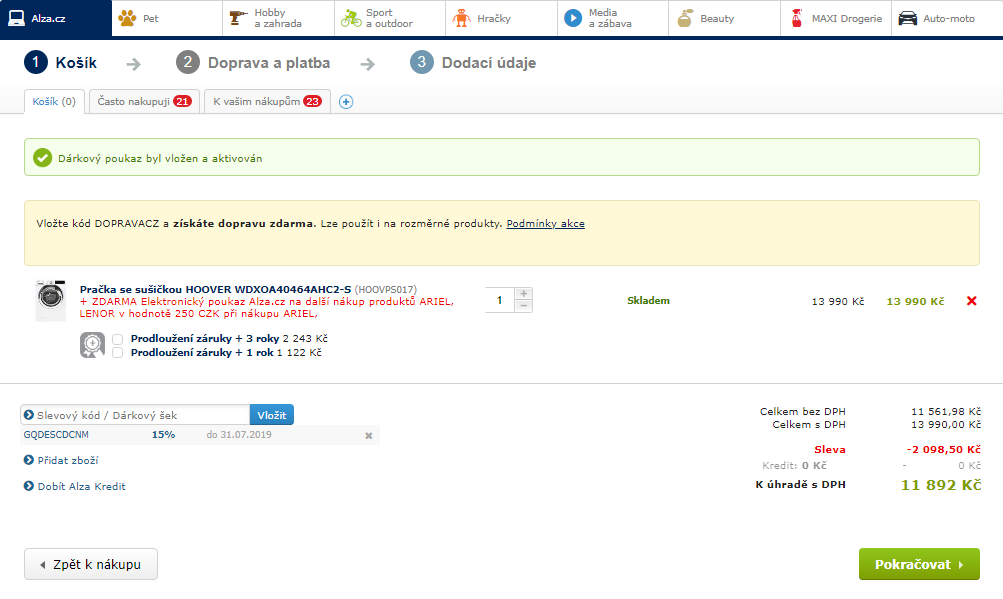Click the GQDESCDCNM discount code text
The image size is (1003, 599).
click(56, 435)
